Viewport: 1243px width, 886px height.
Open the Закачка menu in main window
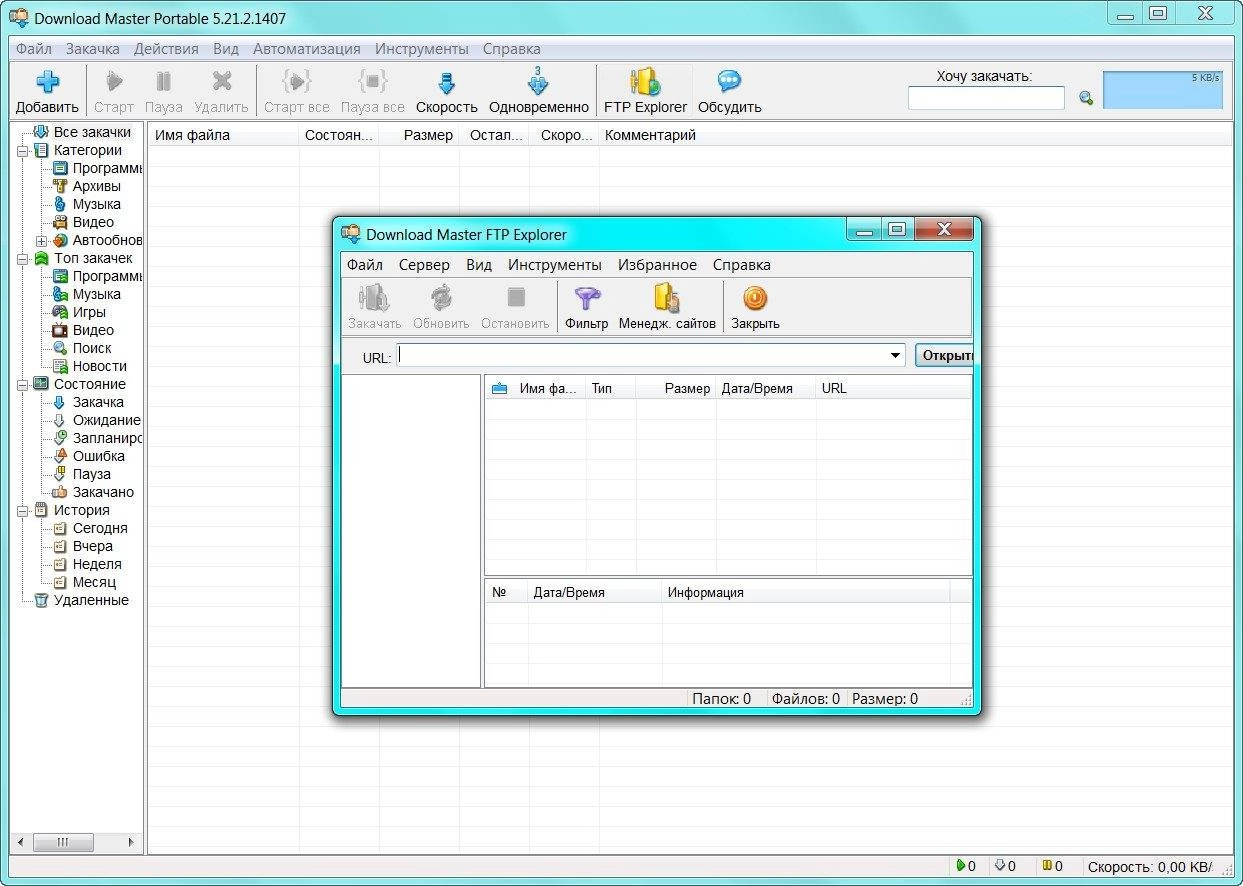(92, 48)
